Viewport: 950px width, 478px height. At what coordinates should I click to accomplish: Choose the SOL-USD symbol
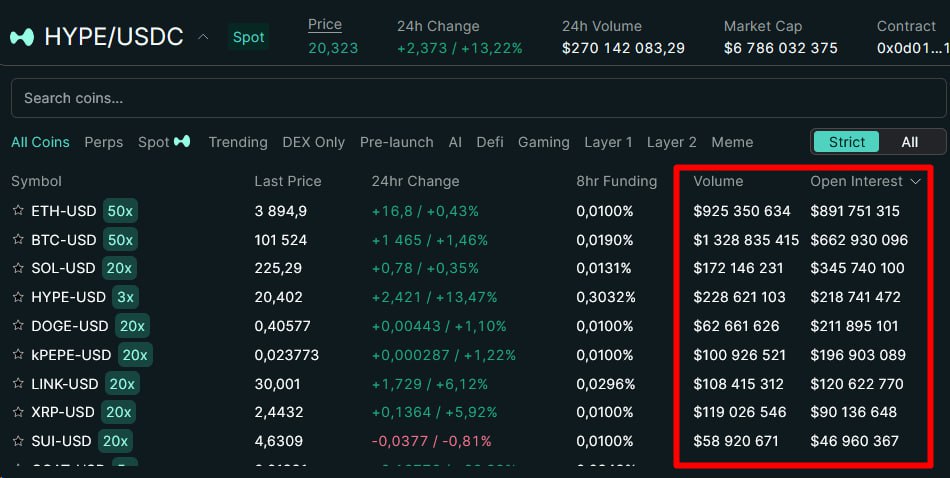[63, 268]
